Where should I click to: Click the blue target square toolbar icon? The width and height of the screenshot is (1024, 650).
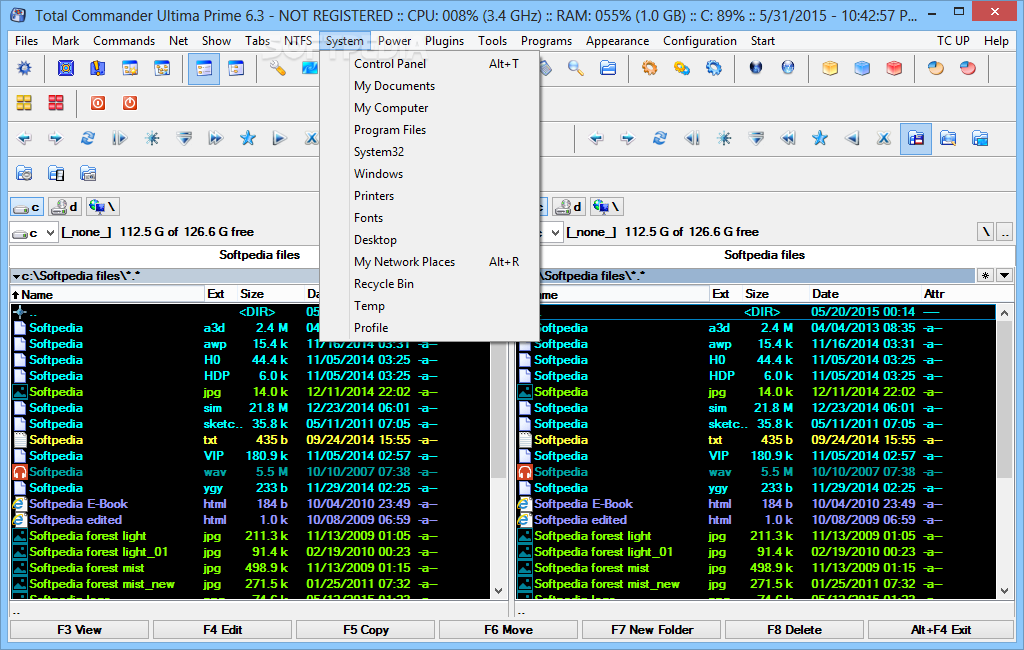66,68
